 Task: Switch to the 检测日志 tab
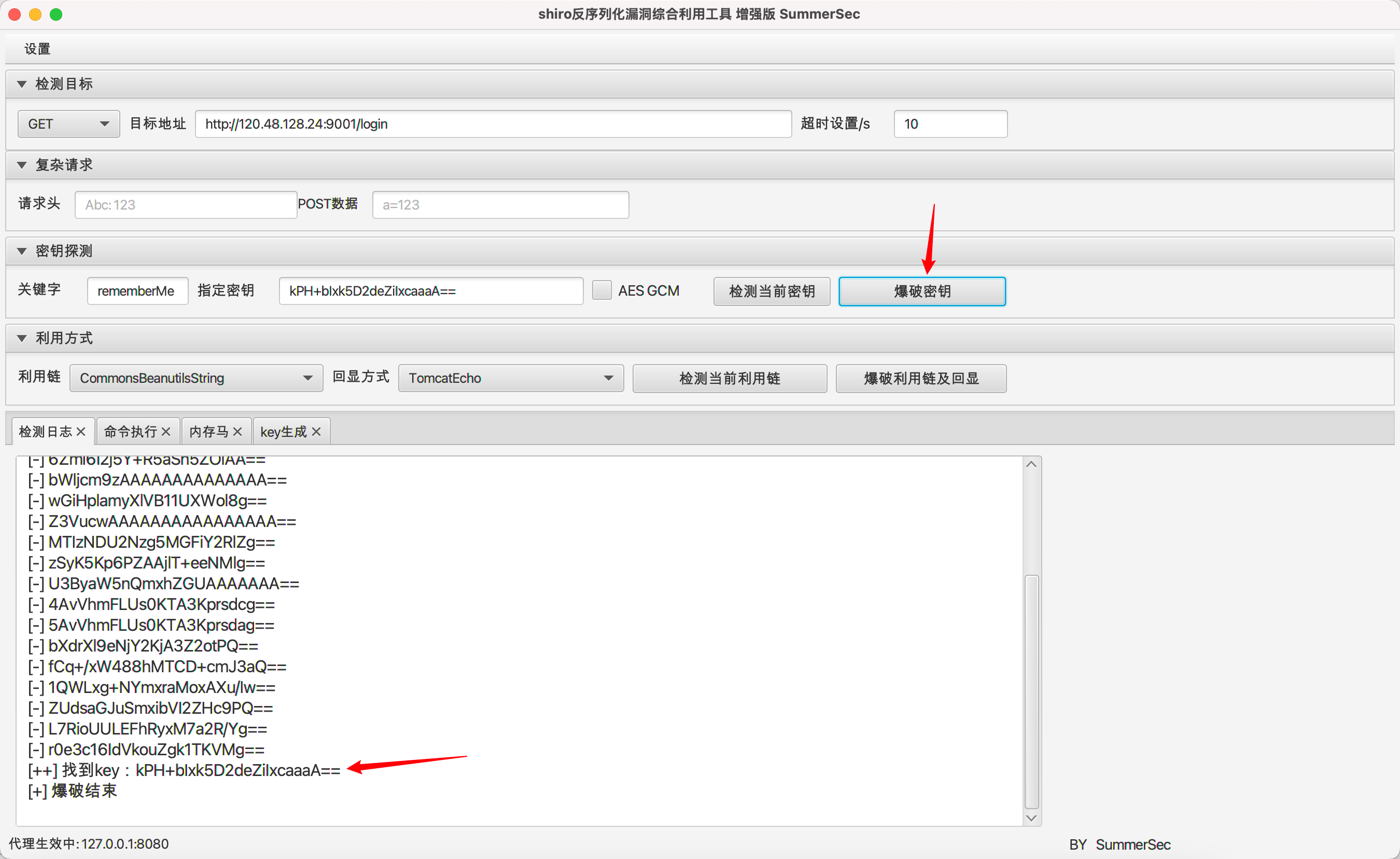point(46,432)
